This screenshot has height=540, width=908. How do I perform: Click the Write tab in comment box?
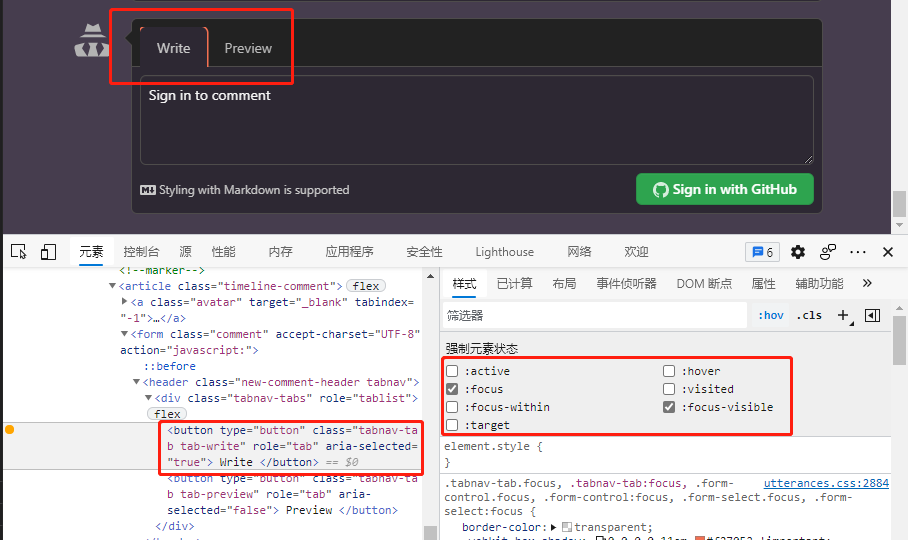[x=173, y=48]
